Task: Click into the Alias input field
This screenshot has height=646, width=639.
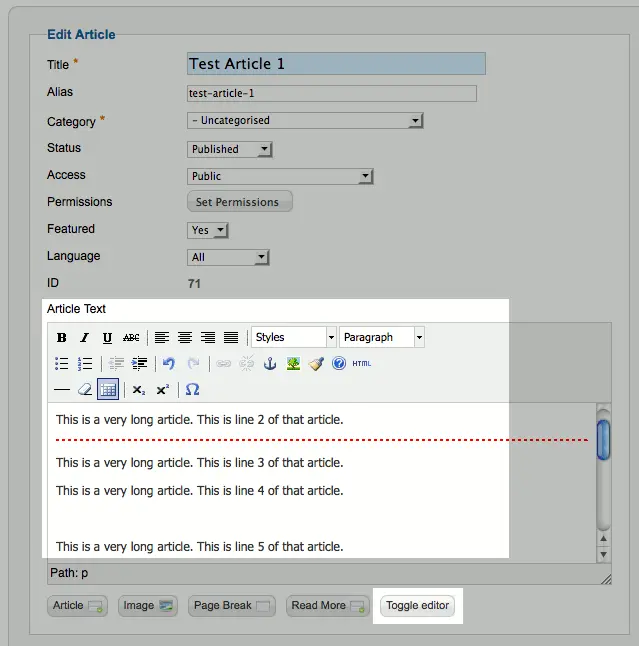Action: [331, 93]
